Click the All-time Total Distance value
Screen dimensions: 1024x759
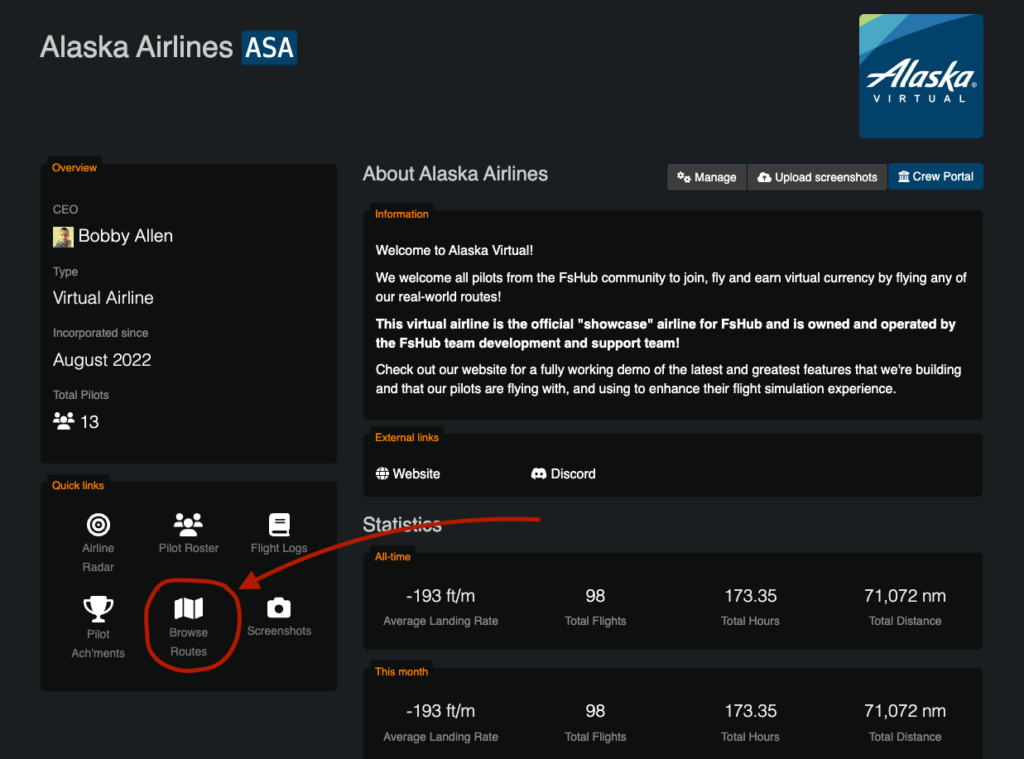[x=905, y=596]
